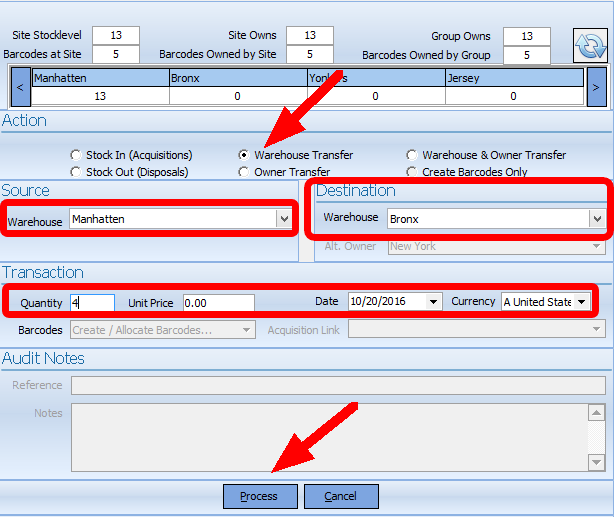This screenshot has width=614, height=517.
Task: Click the Process button
Action: (259, 496)
